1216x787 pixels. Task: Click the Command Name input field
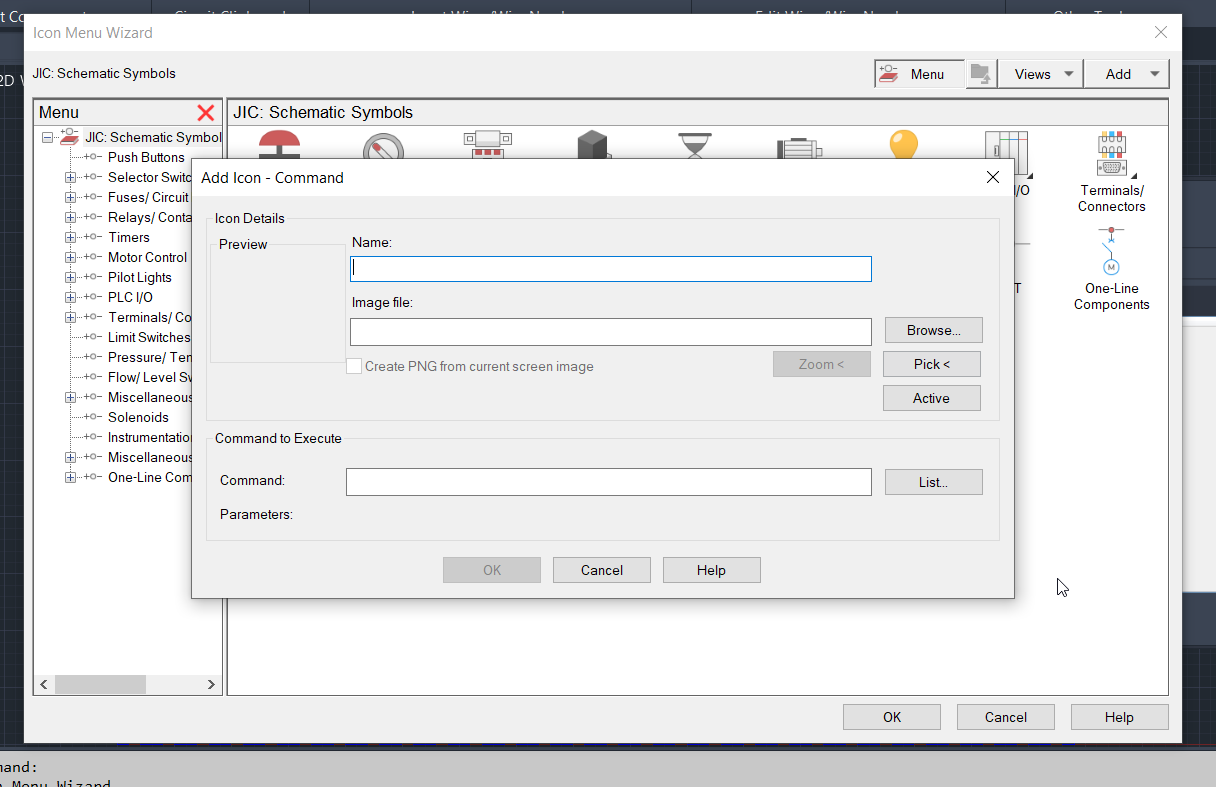[x=610, y=268]
